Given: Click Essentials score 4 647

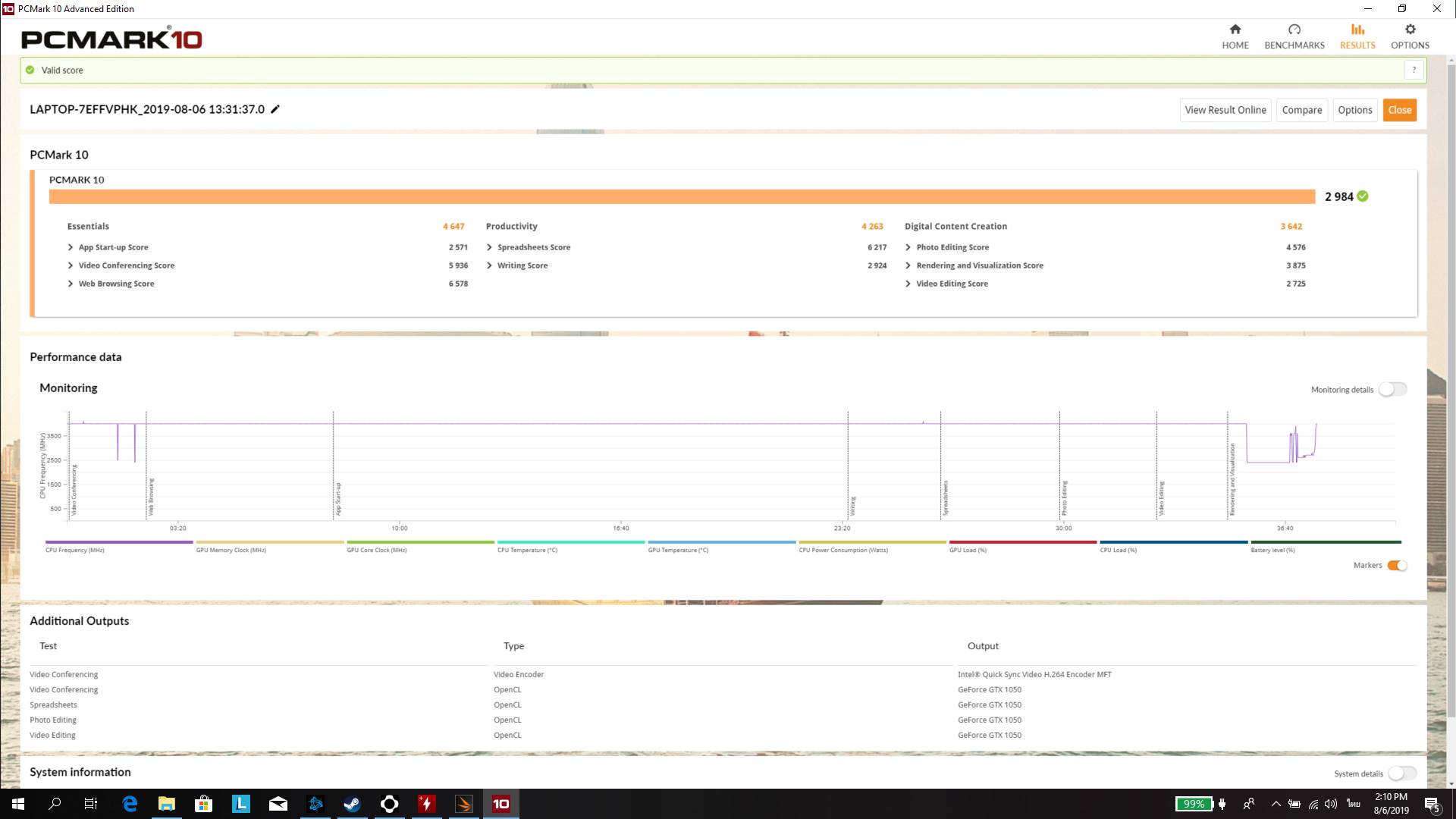Looking at the screenshot, I should (453, 226).
